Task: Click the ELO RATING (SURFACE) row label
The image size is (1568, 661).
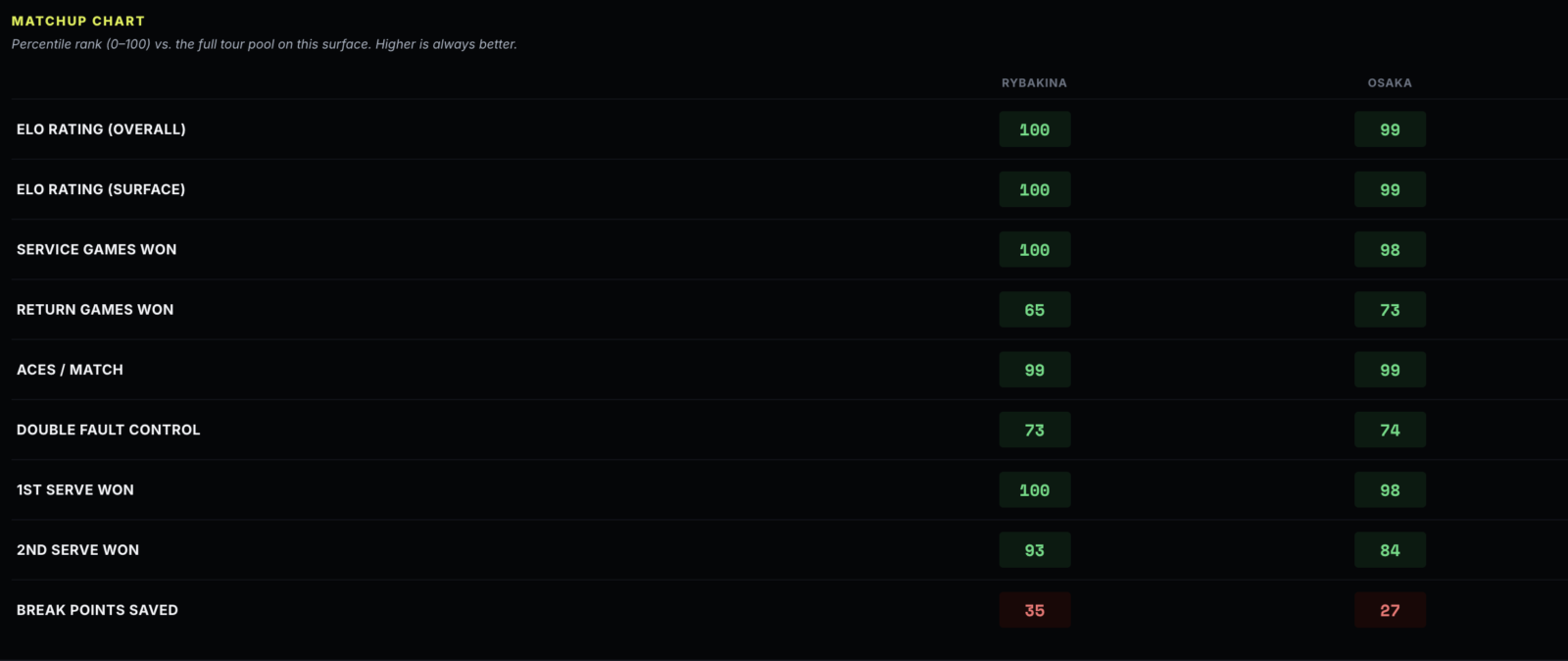Action: [101, 189]
